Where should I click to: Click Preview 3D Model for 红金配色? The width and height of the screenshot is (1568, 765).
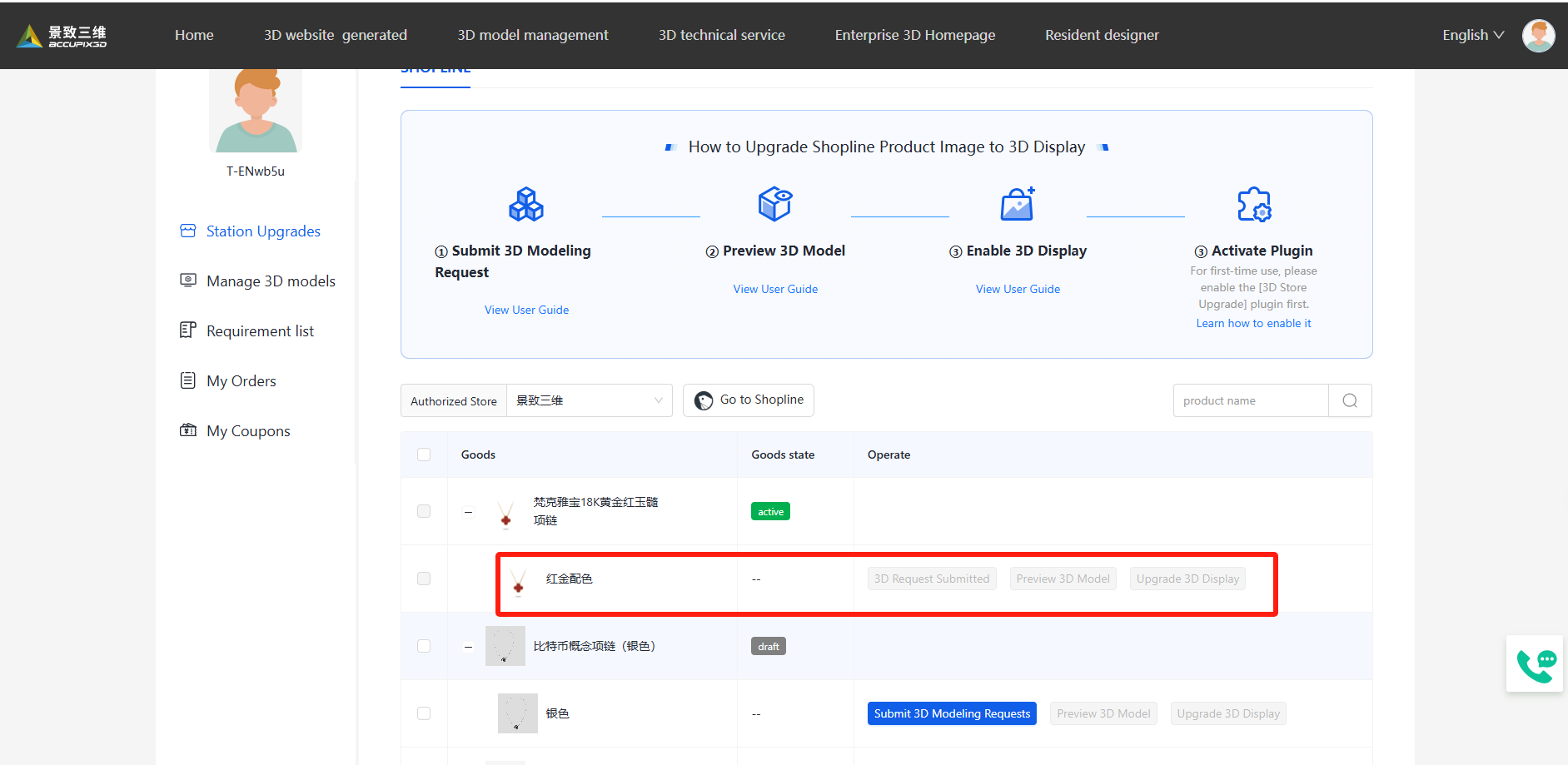pyautogui.click(x=1063, y=579)
